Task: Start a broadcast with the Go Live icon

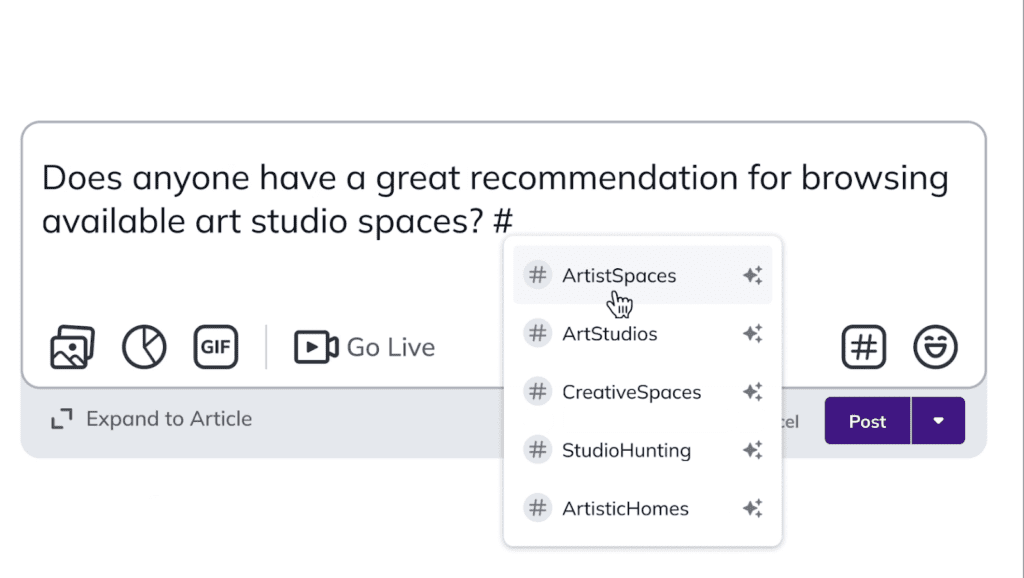Action: [316, 347]
